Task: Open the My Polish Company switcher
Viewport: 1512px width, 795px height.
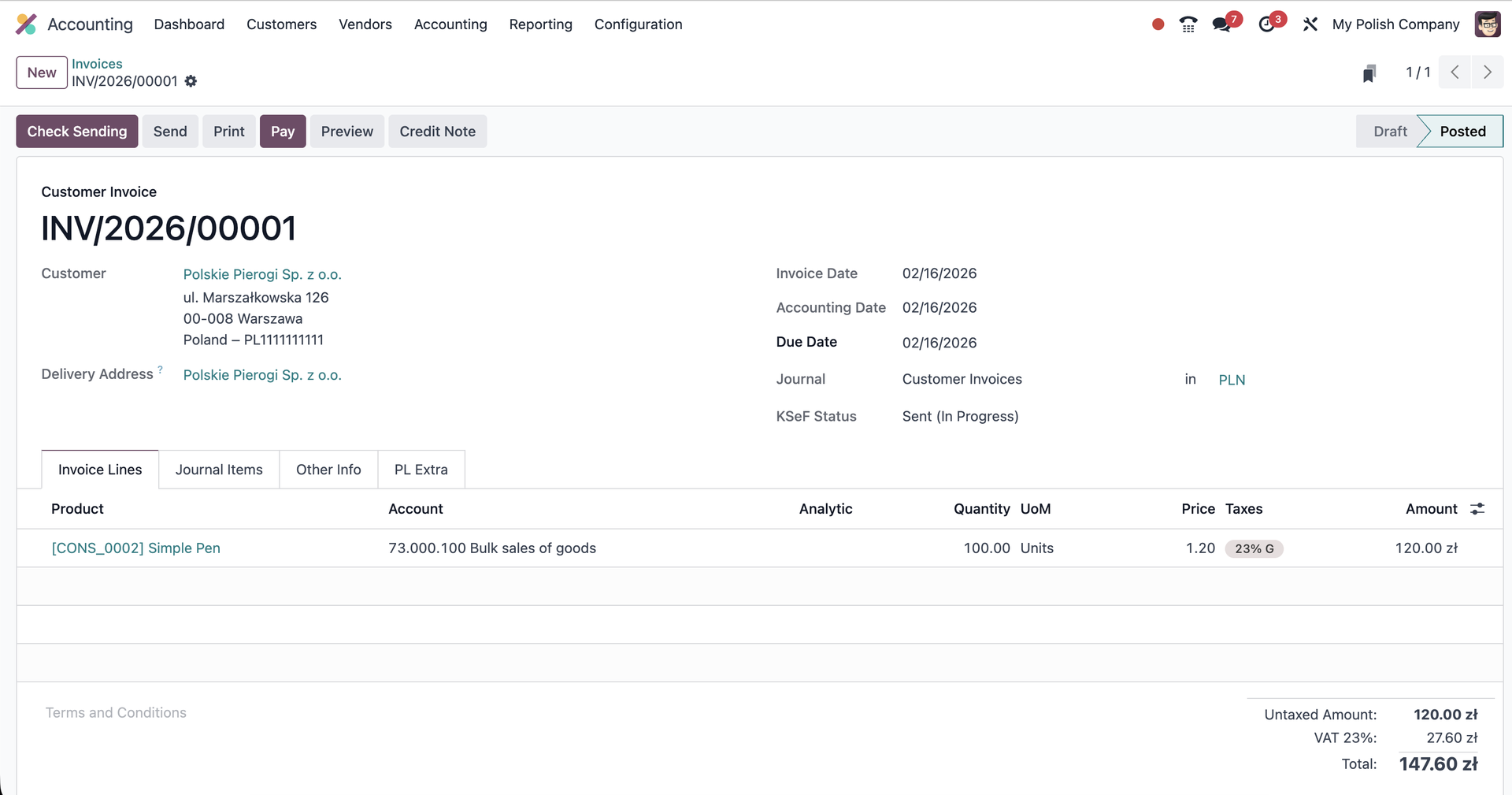Action: 1395,24
